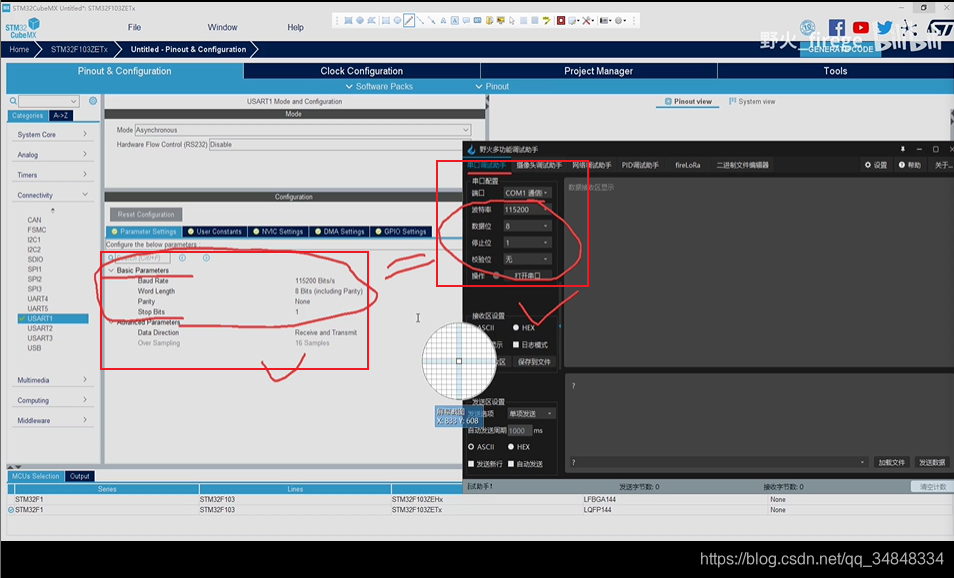
Task: Select HEX in send settings
Action: tap(519, 447)
